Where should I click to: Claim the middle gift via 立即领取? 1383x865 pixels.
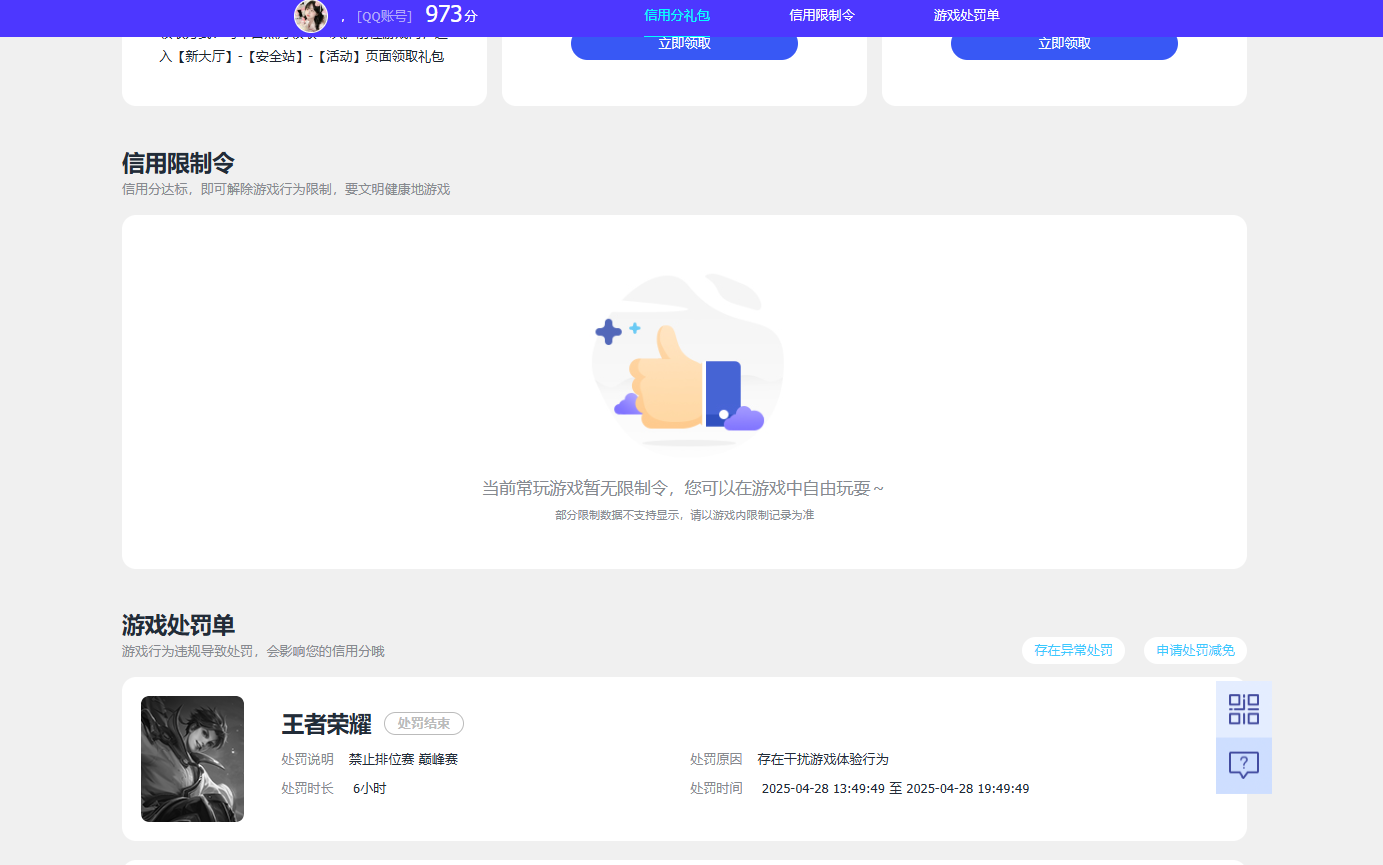click(684, 46)
